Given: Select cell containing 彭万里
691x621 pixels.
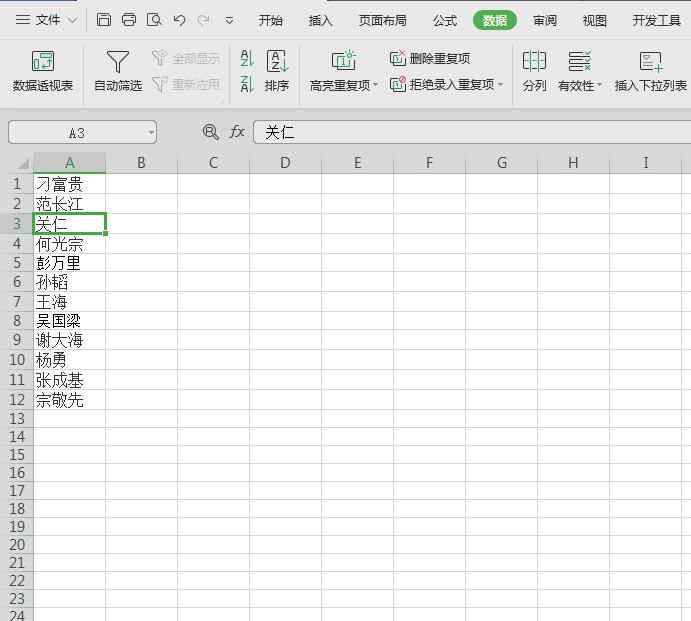Looking at the screenshot, I should click(70, 263).
